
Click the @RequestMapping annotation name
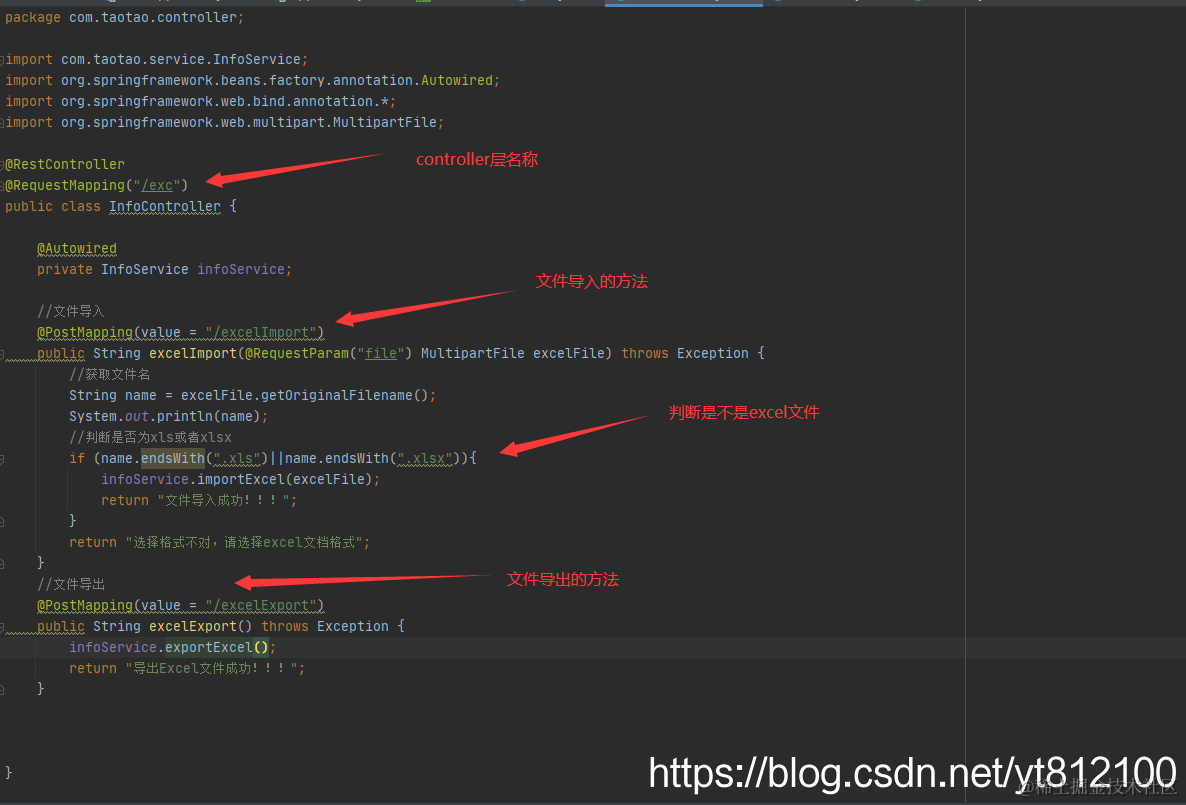(64, 185)
